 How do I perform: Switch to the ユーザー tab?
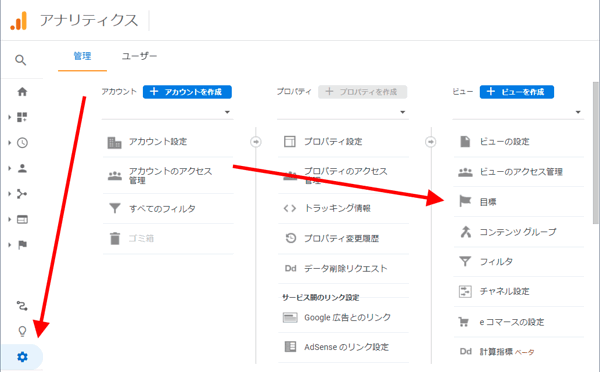tap(139, 56)
